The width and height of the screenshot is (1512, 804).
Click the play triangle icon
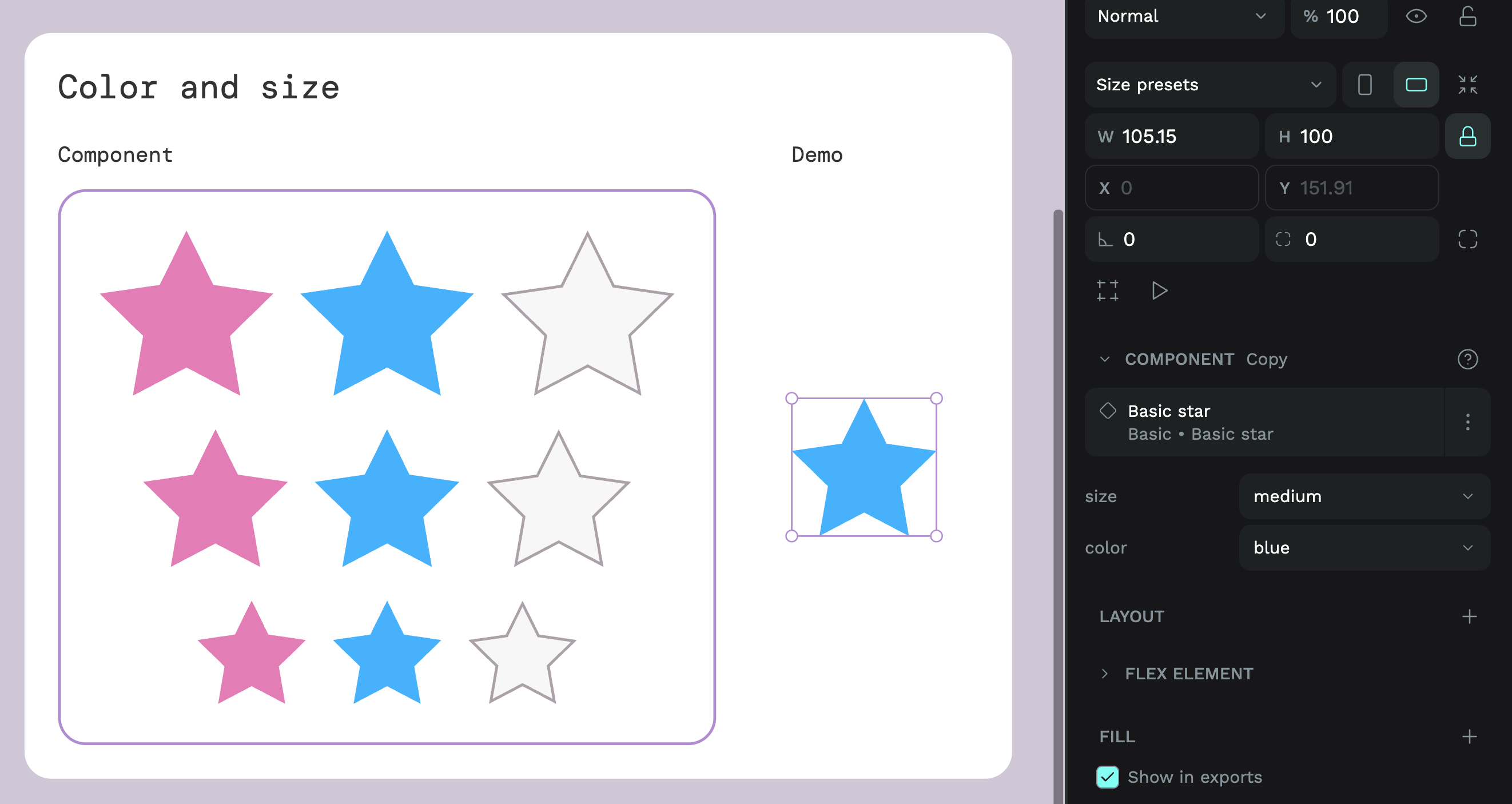[x=1159, y=290]
